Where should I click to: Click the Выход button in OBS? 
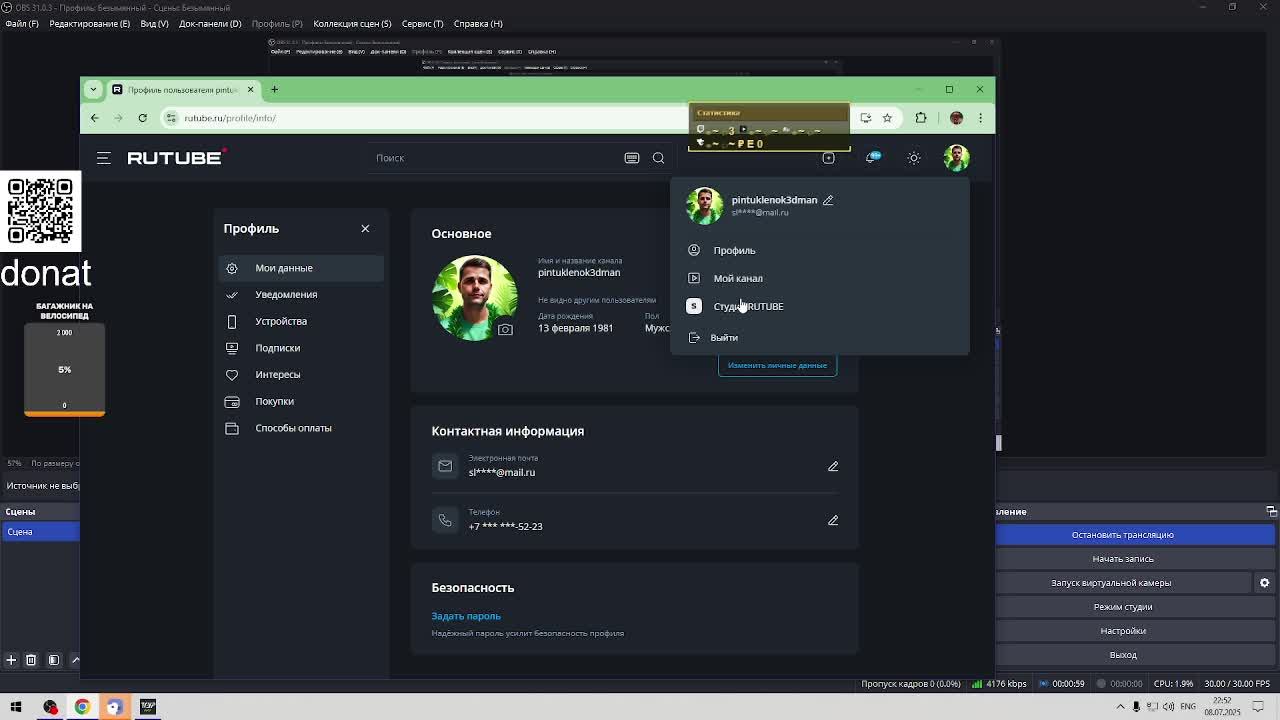tap(1123, 655)
